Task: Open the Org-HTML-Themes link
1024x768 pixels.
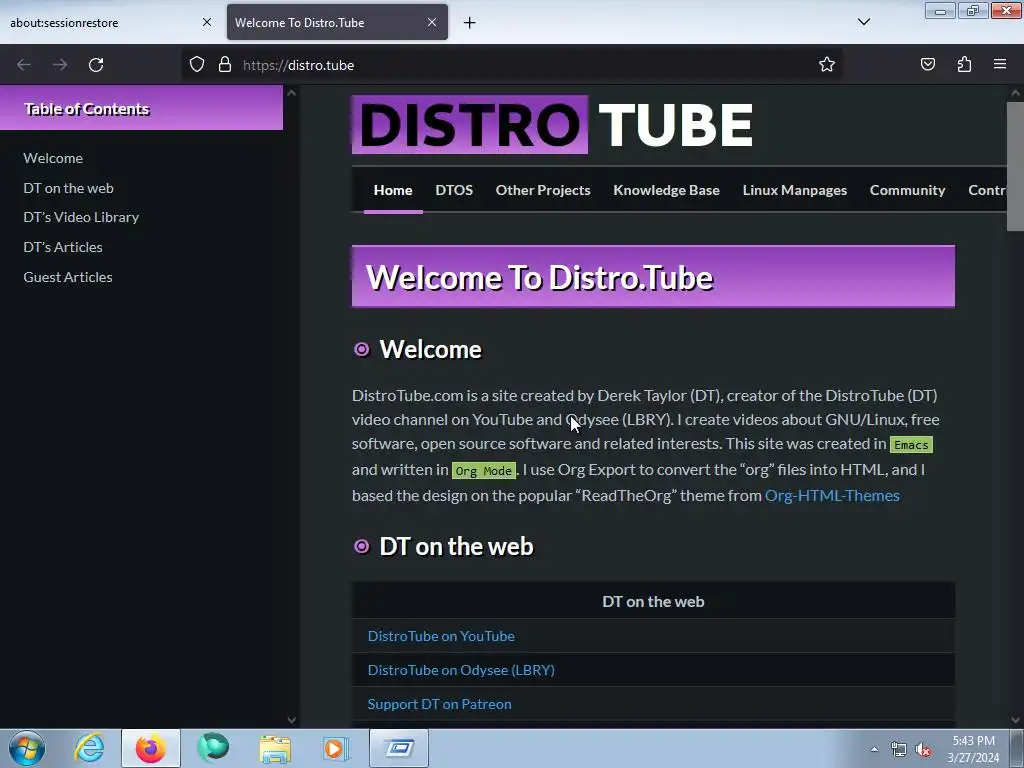Action: click(832, 496)
